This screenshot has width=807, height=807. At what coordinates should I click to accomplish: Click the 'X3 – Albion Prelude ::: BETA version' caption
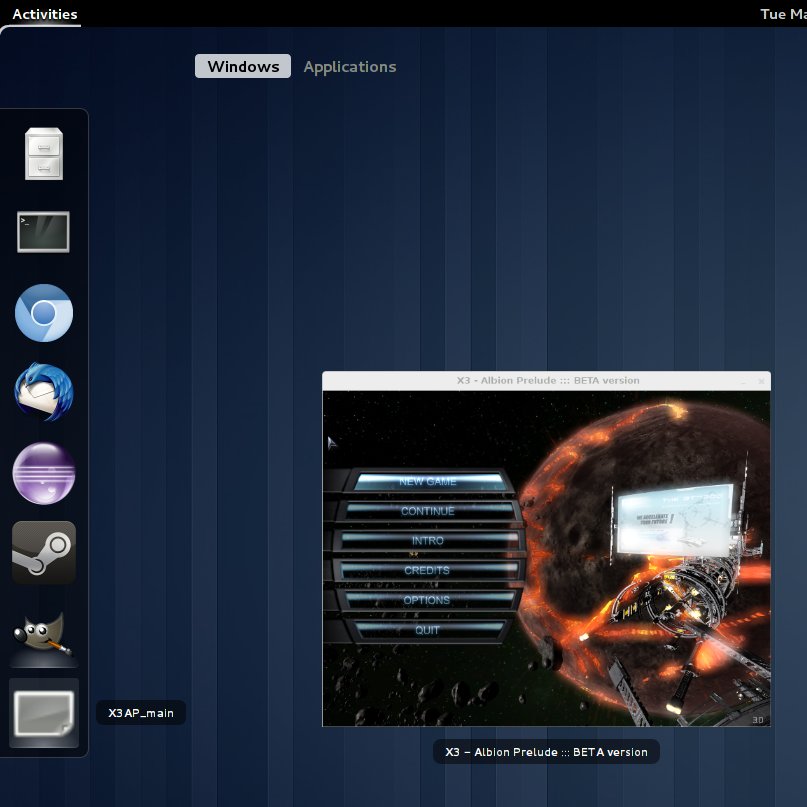click(x=546, y=752)
